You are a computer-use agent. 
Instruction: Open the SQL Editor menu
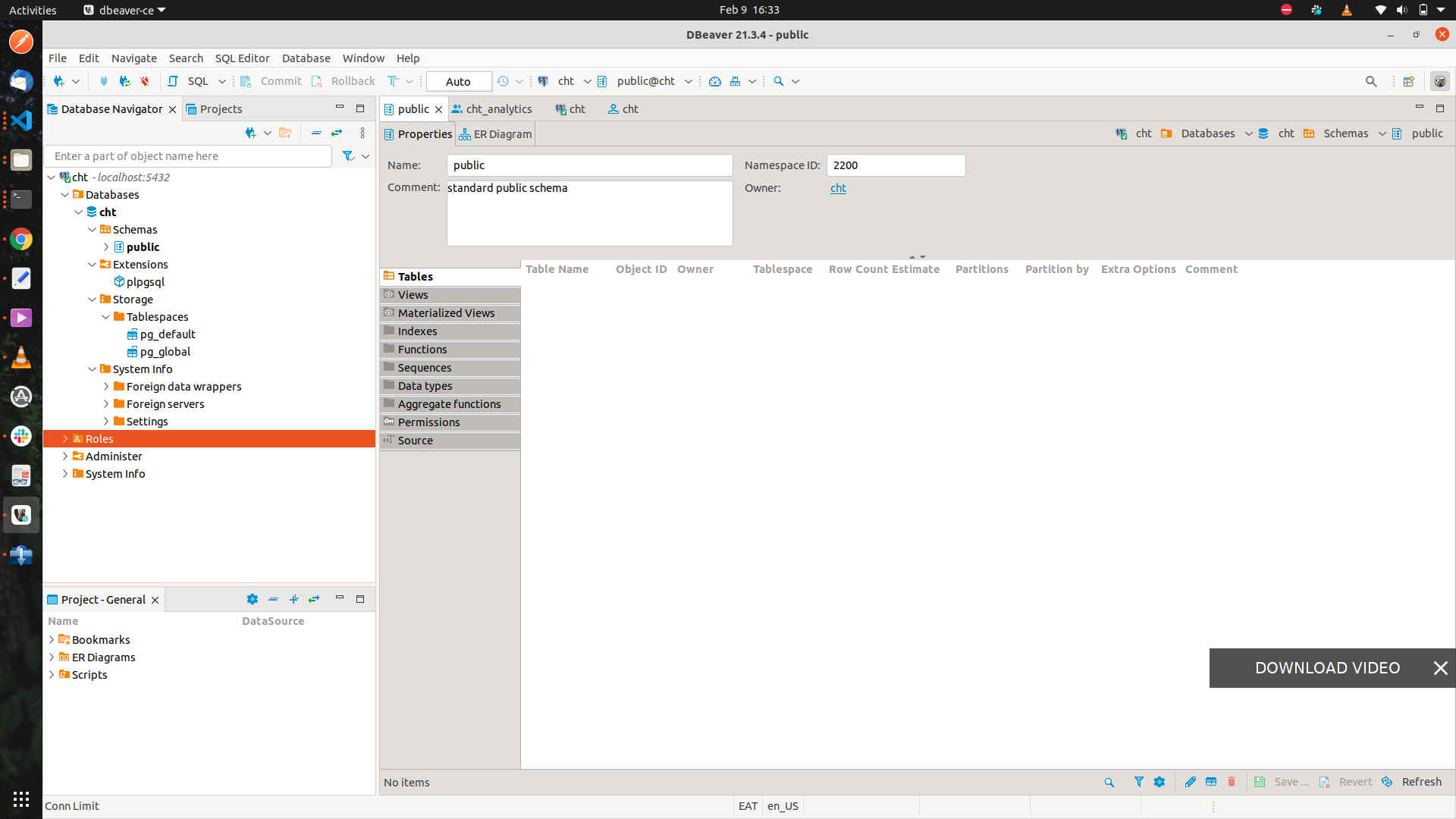pyautogui.click(x=242, y=58)
